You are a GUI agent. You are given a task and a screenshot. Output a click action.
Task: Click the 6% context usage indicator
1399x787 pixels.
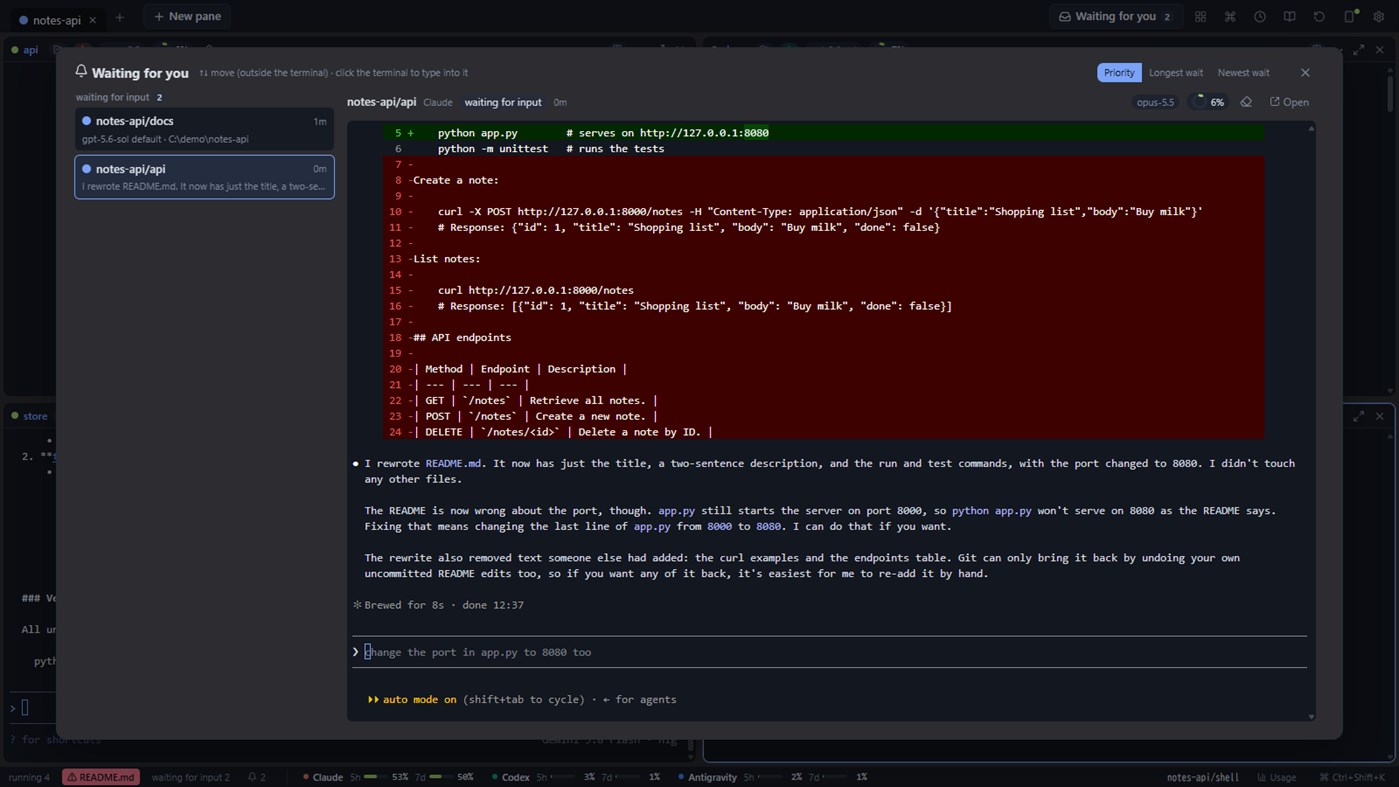pos(1209,102)
